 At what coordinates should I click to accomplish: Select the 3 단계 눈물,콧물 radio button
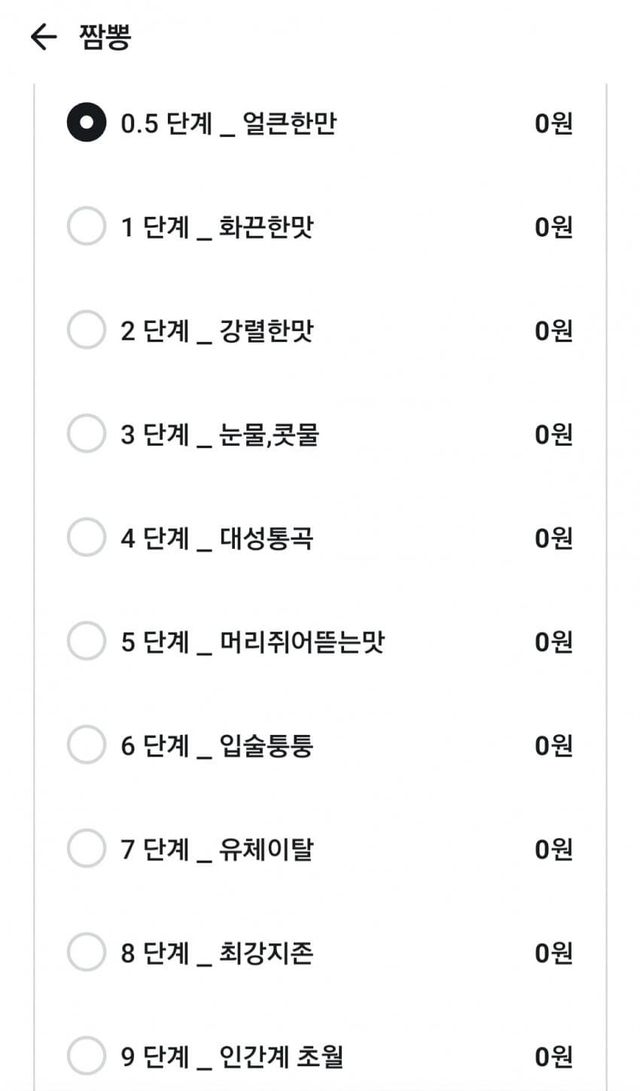86,434
